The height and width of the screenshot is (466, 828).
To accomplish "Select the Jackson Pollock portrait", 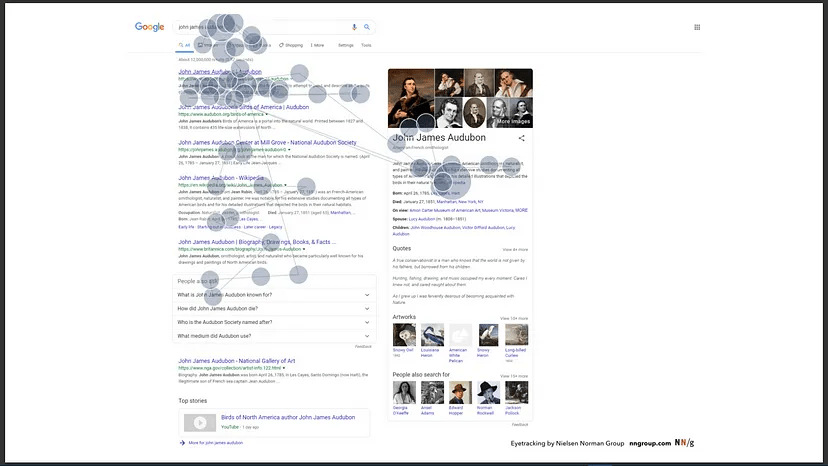I will click(x=516, y=393).
